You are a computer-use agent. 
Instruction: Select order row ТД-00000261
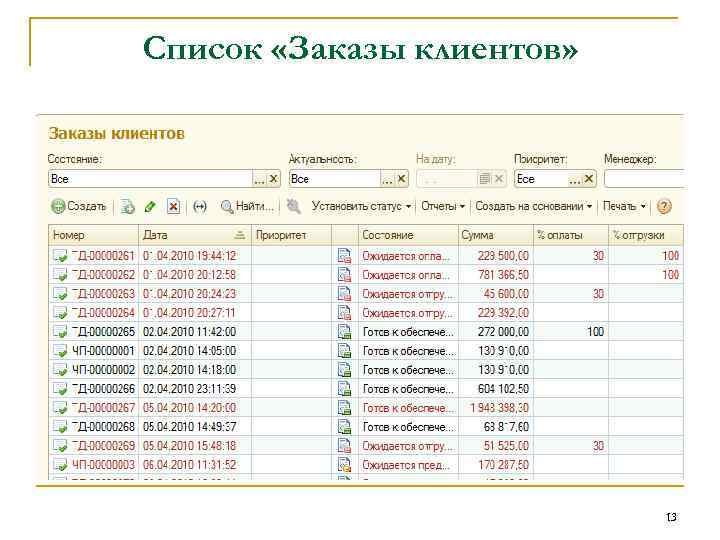(x=366, y=255)
